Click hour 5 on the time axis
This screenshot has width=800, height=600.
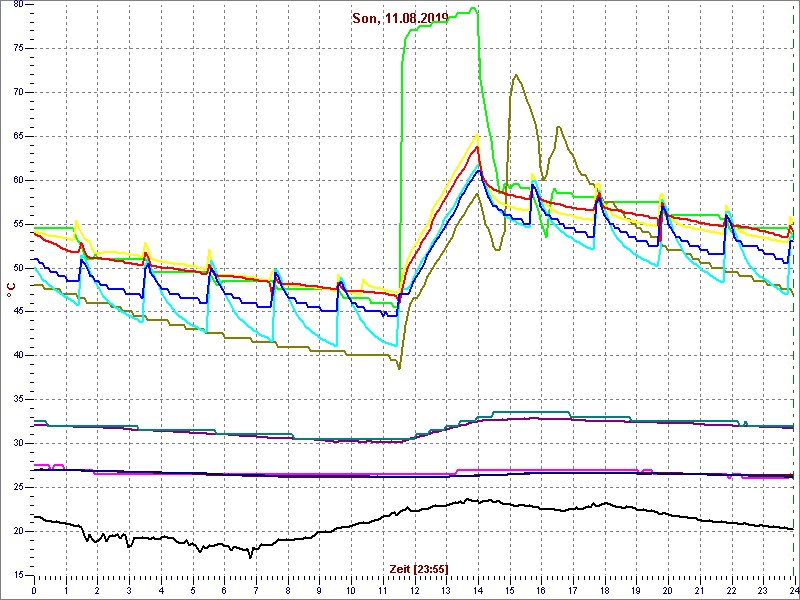point(192,591)
